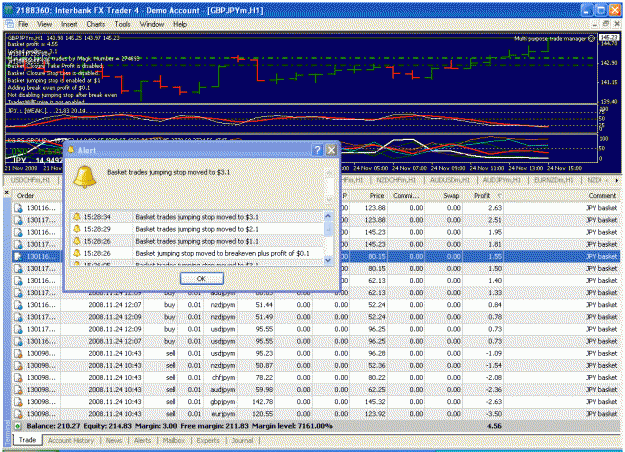Open the Account History tab

click(71, 440)
